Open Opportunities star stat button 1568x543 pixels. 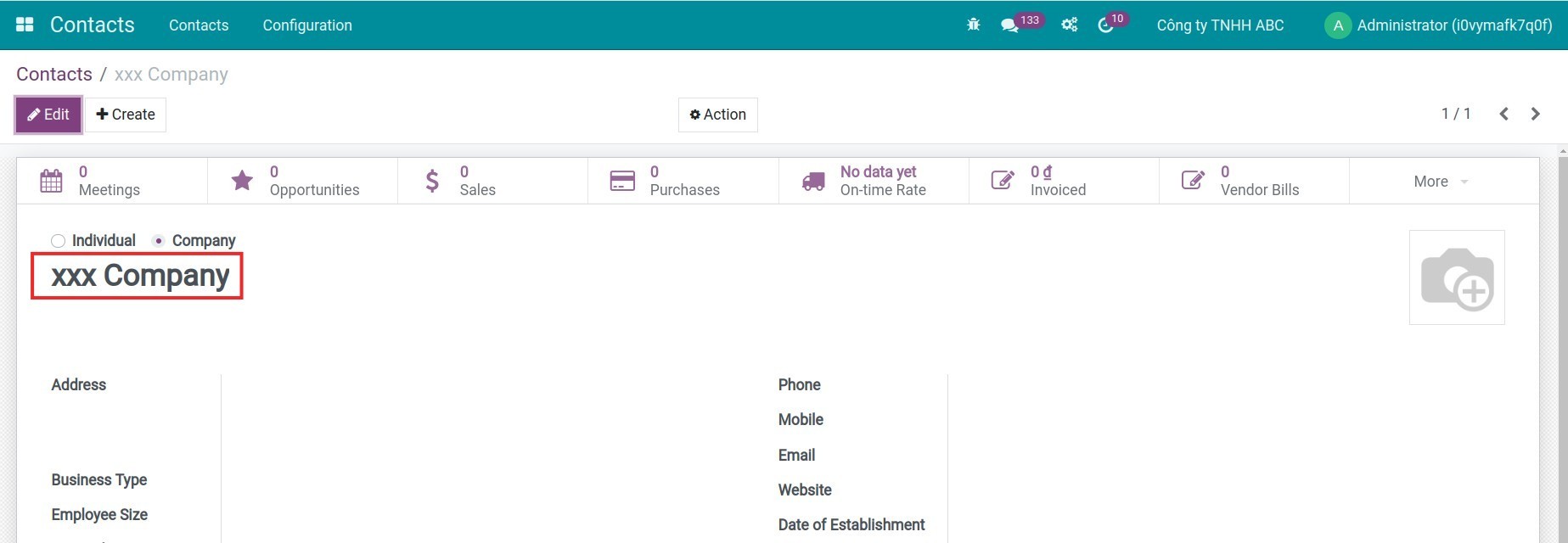coord(301,181)
